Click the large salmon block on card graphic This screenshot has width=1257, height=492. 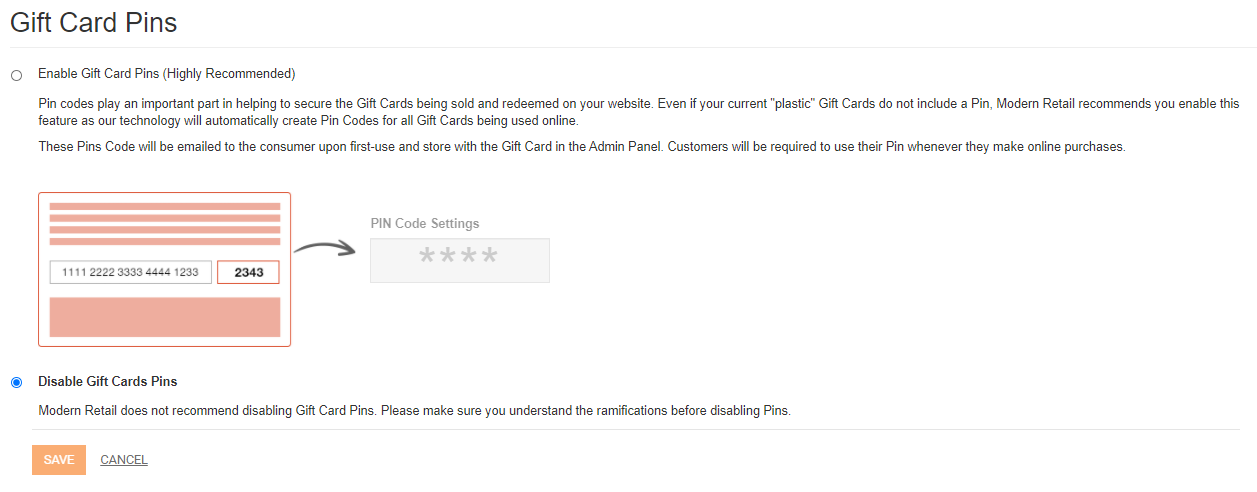[165, 316]
